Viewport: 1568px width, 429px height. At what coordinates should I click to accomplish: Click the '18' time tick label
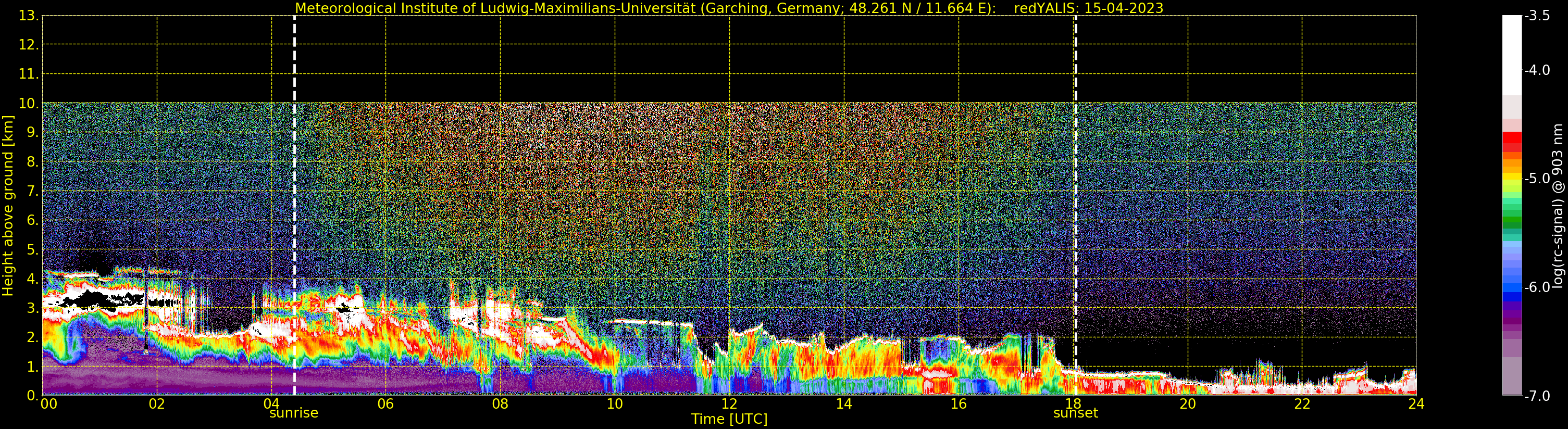tap(1073, 404)
